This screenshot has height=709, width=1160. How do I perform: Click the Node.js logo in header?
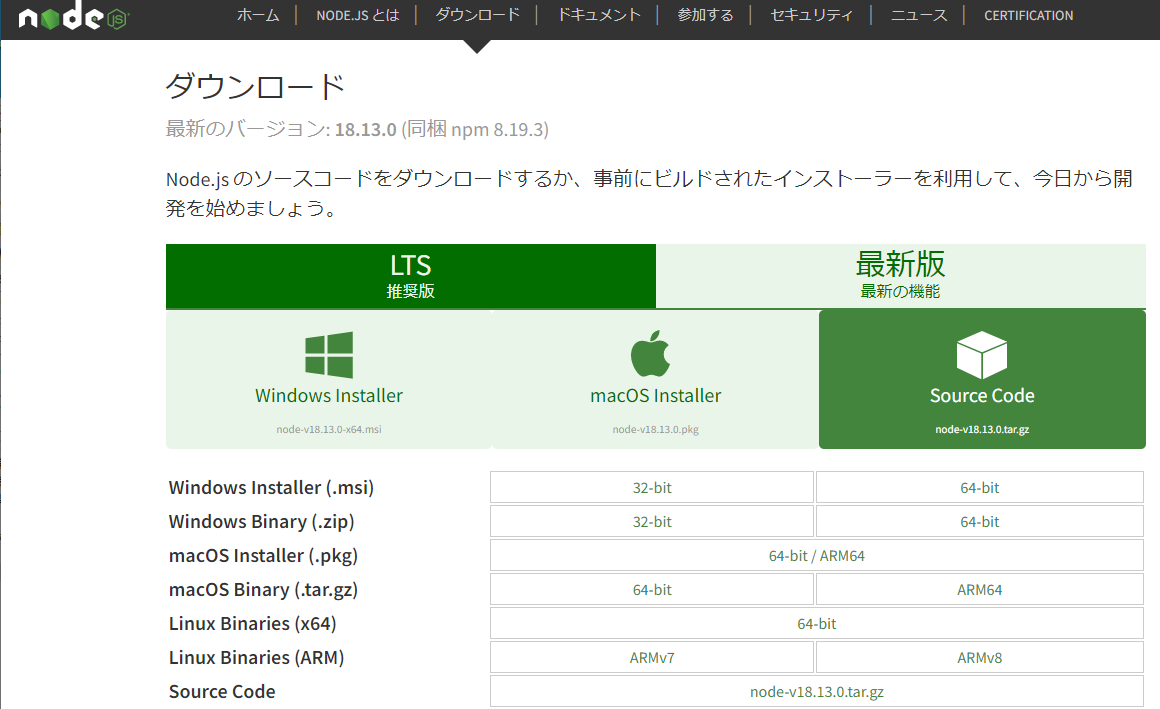coord(73,16)
